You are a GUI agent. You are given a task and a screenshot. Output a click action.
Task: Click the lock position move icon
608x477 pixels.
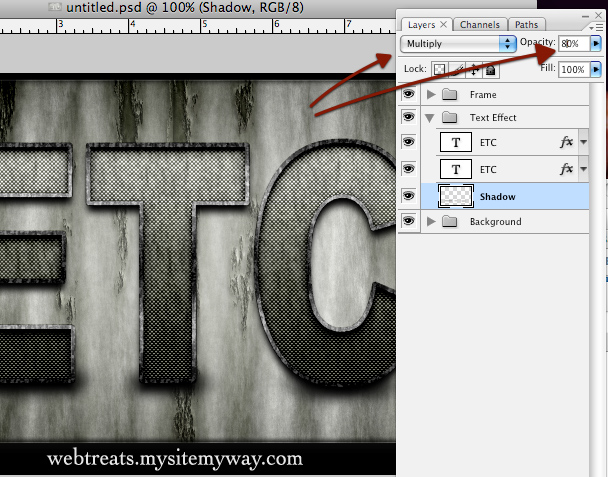(473, 70)
